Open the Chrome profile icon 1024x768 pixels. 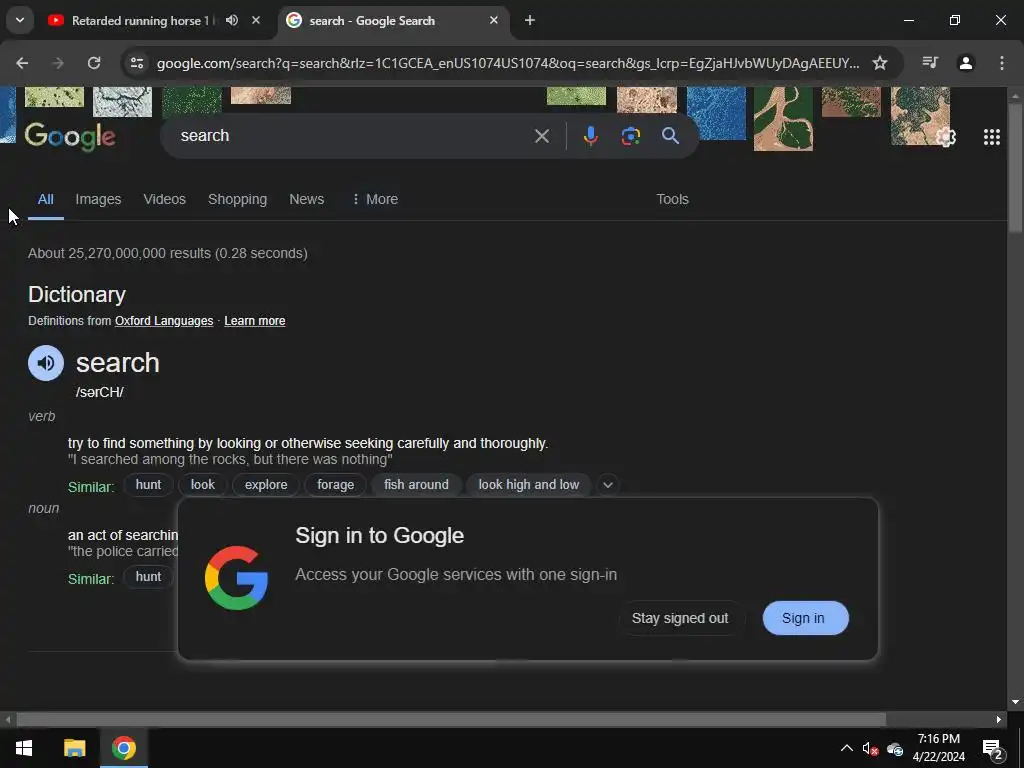click(x=965, y=63)
